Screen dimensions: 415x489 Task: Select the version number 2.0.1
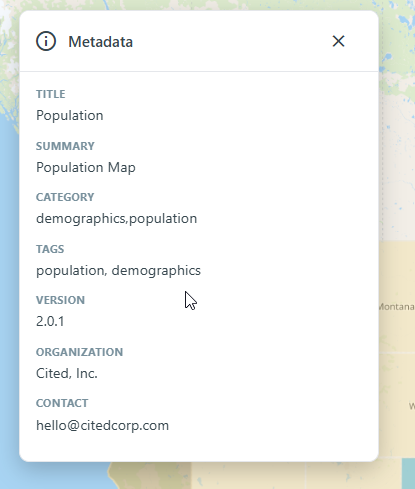(50, 321)
